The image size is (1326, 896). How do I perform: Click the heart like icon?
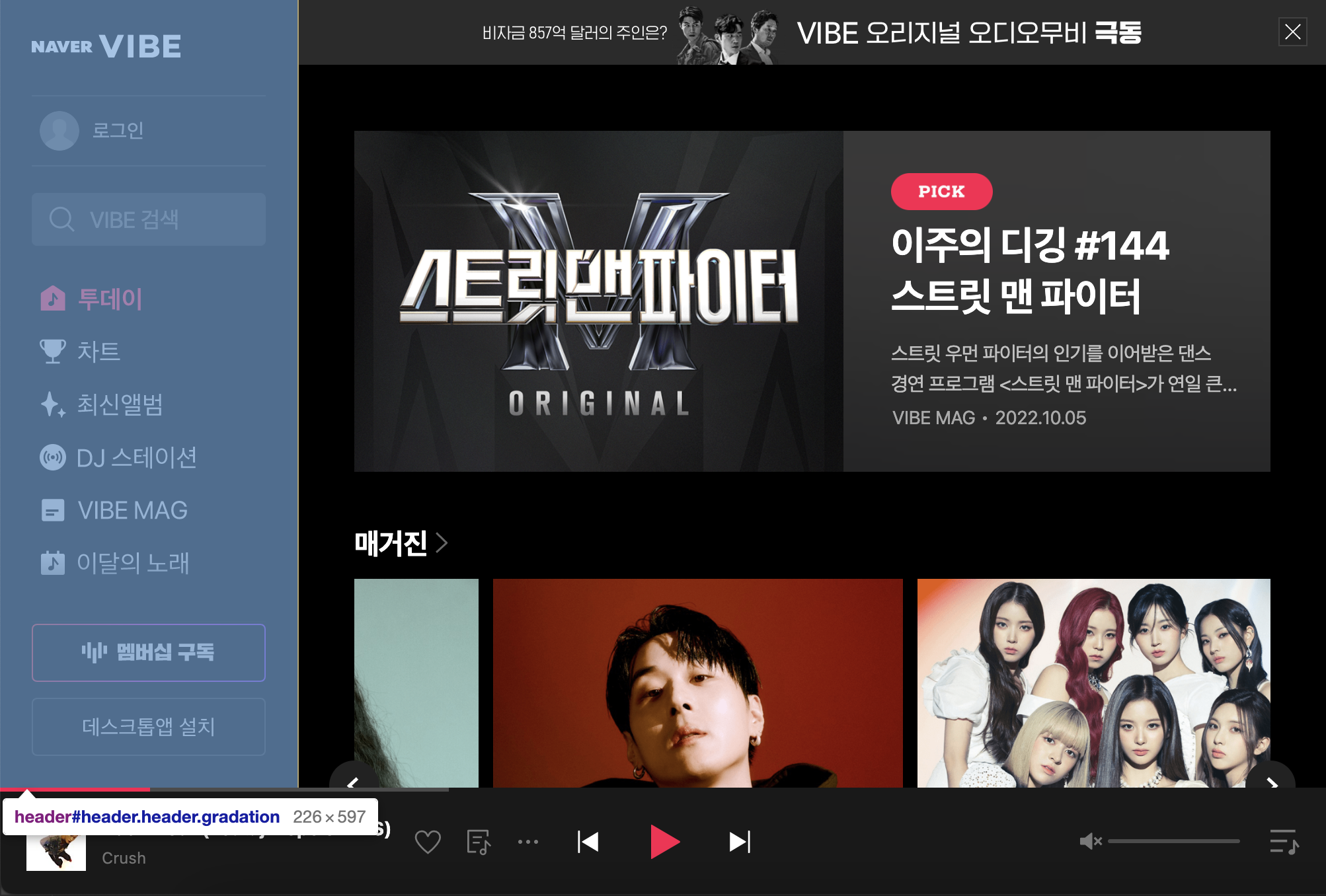click(x=427, y=842)
